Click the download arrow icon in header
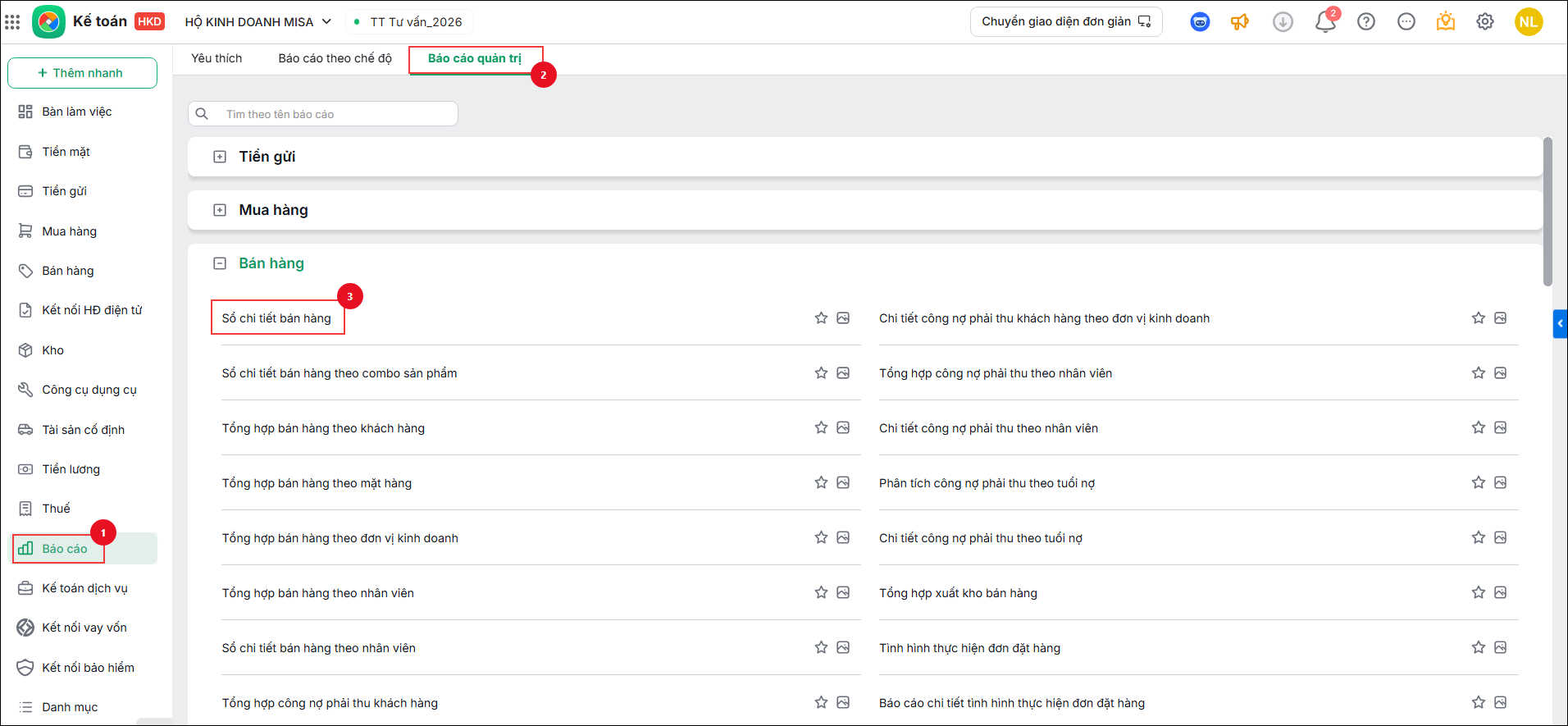The width and height of the screenshot is (1568, 726). coord(1283,22)
